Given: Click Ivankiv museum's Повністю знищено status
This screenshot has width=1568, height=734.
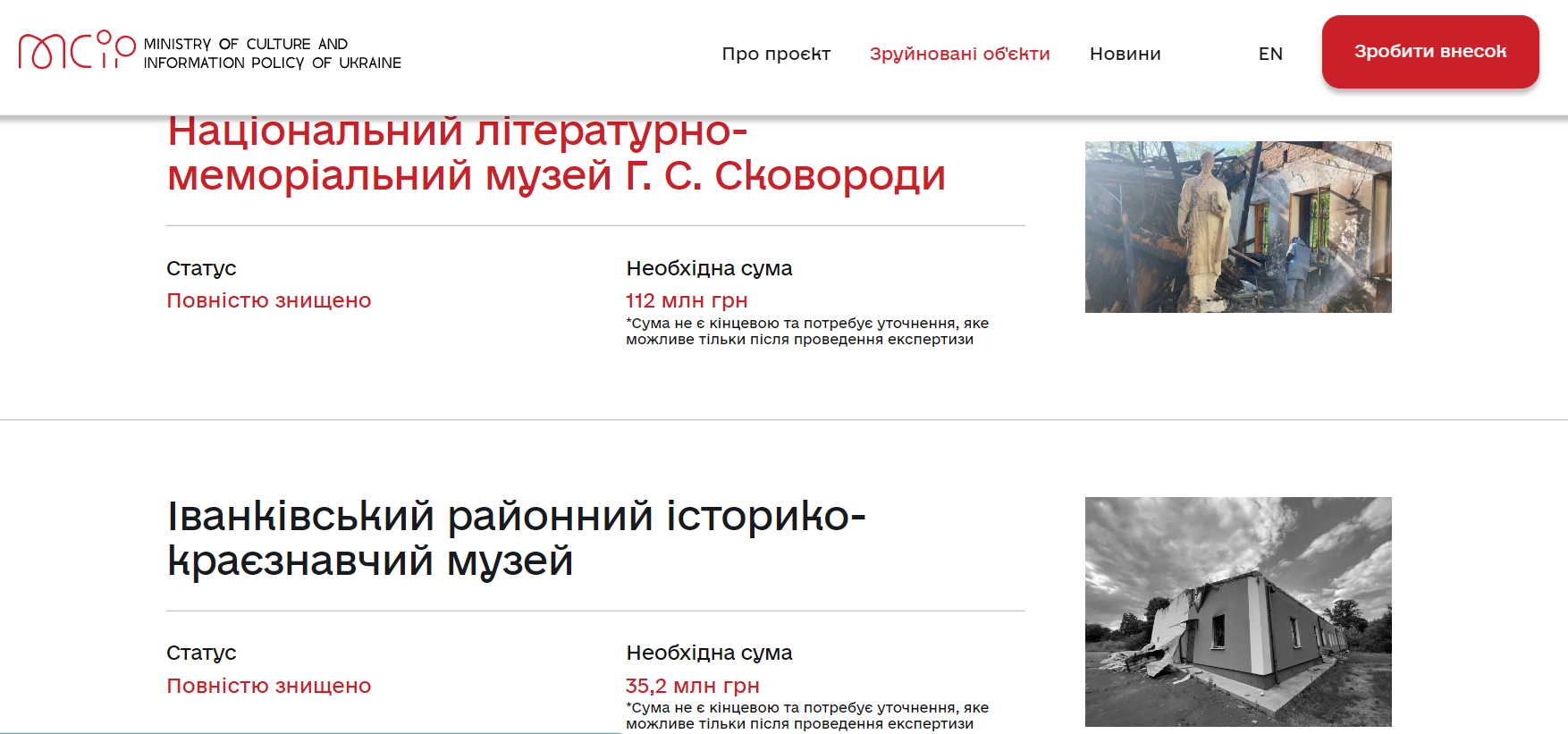Looking at the screenshot, I should click(x=268, y=686).
